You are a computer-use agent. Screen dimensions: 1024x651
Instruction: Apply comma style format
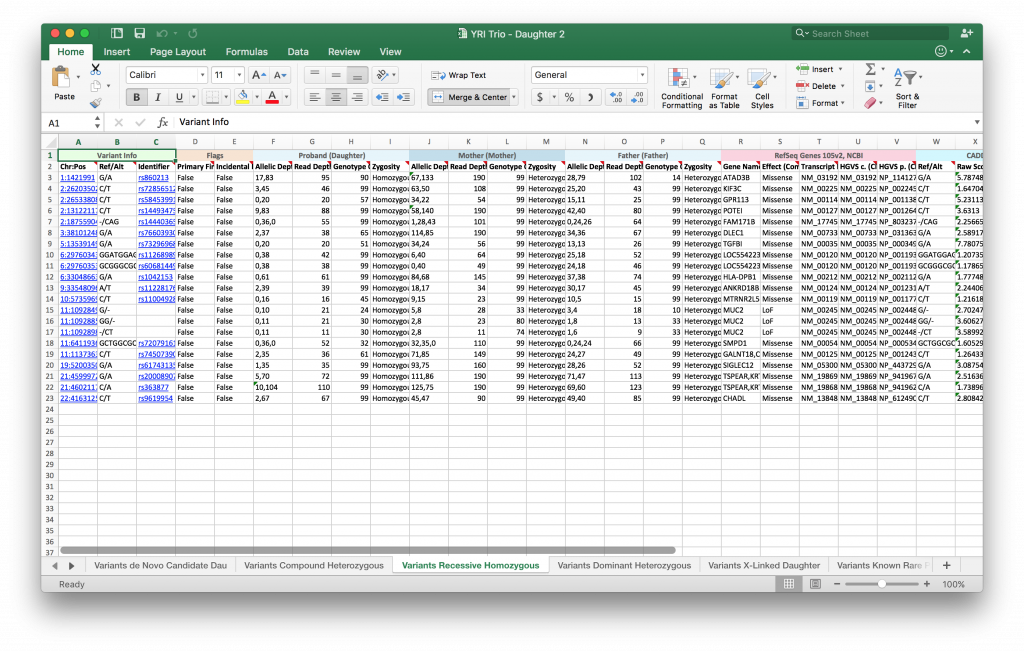[x=590, y=97]
